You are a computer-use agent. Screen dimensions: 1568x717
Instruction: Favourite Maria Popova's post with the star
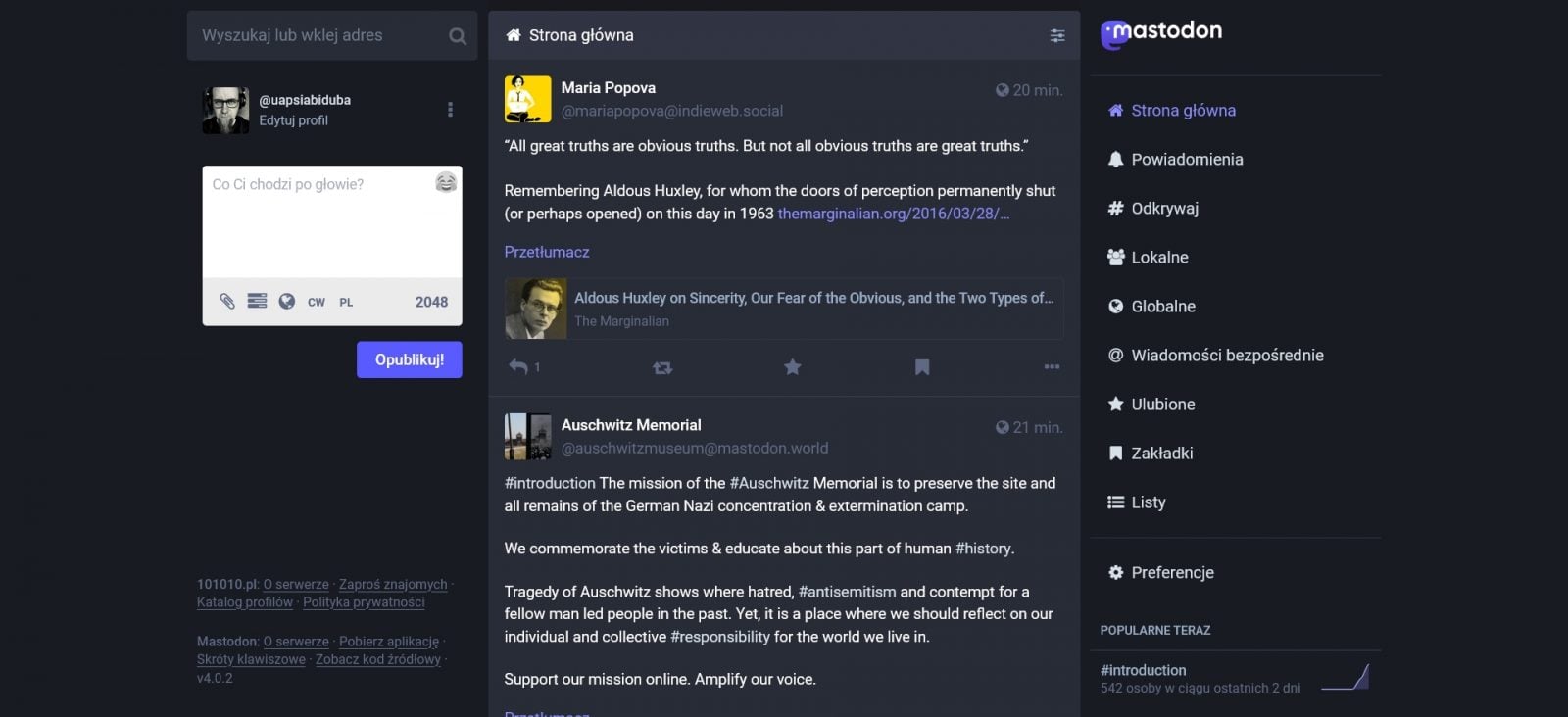(x=793, y=366)
